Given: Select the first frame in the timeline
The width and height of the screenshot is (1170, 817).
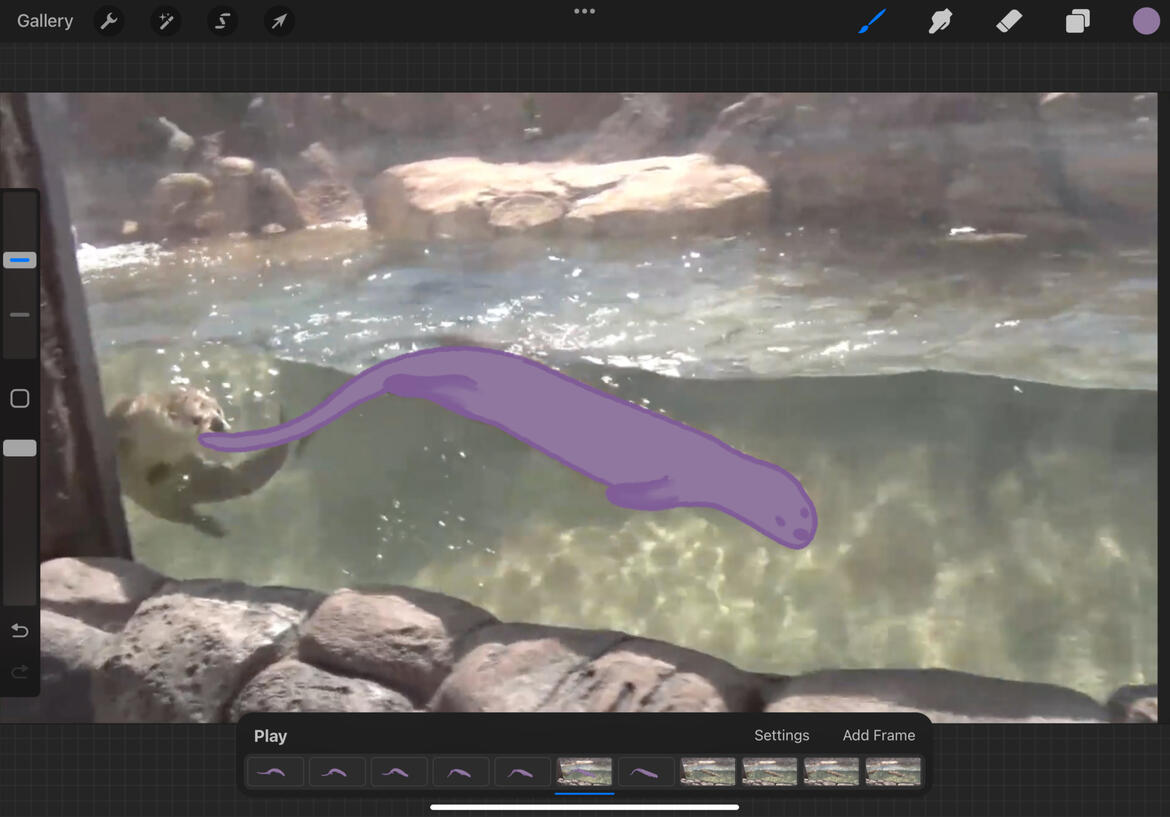Looking at the screenshot, I should tap(275, 772).
